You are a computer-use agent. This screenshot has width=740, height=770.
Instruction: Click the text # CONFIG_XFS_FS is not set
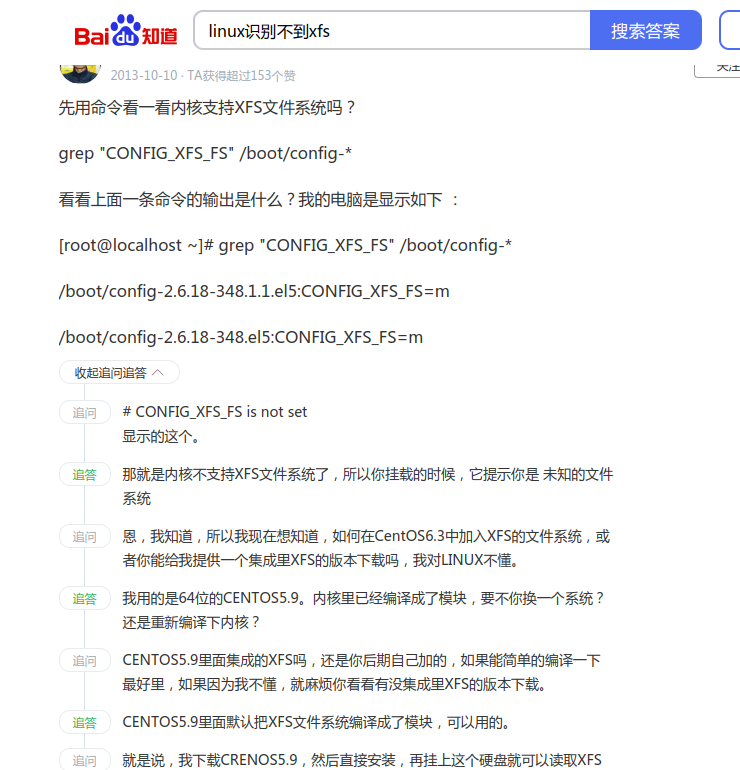215,412
